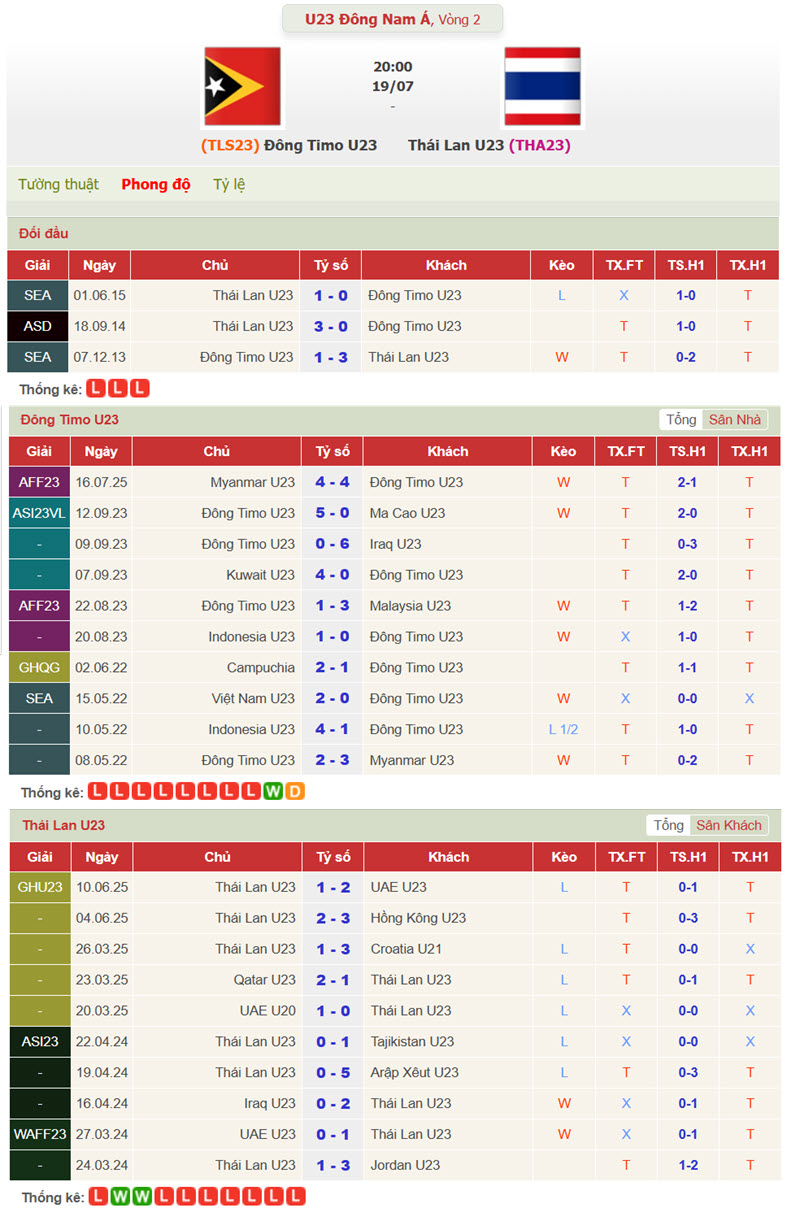Toggle Sân Khách filter for Thái Lan U23
The image size is (800, 1208).
[729, 825]
